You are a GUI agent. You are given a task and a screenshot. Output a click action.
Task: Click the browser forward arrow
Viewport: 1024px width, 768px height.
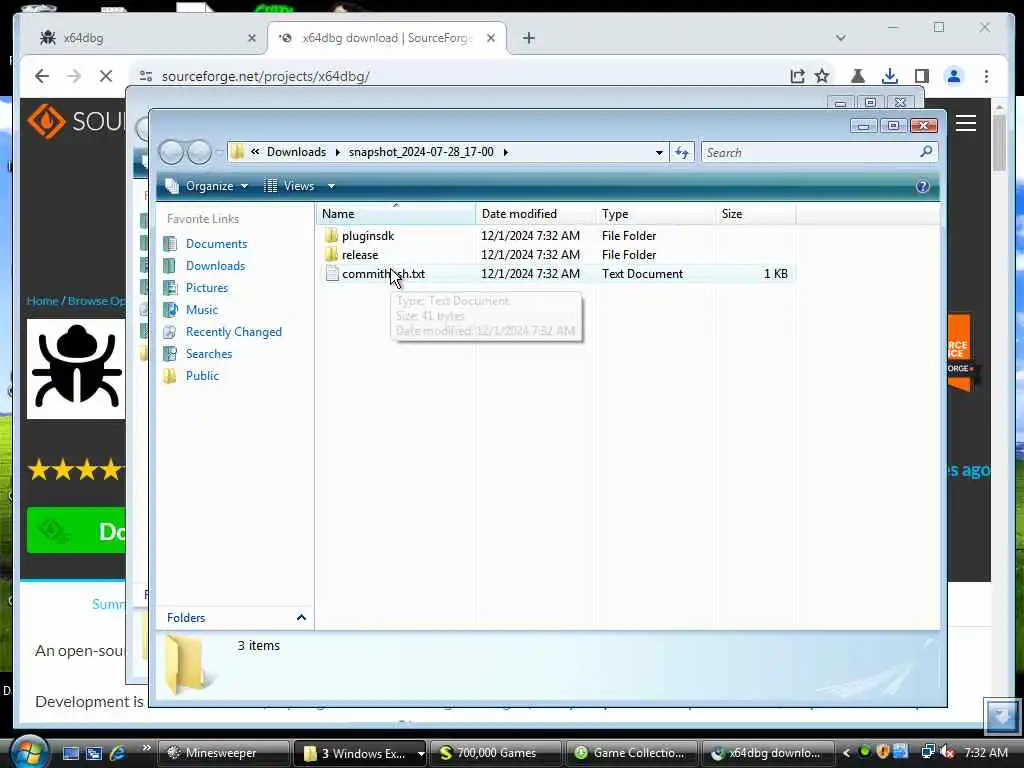pyautogui.click(x=74, y=76)
